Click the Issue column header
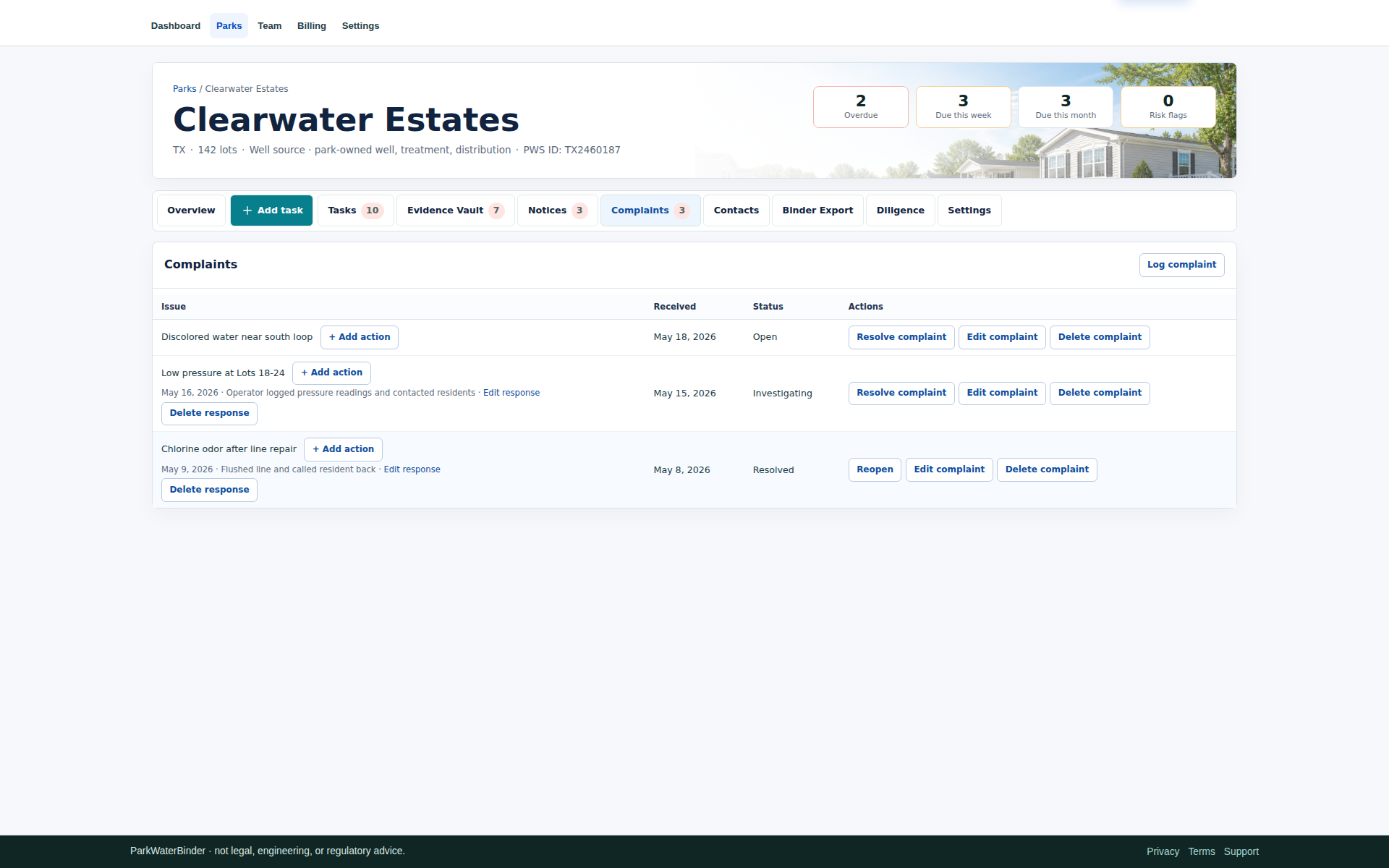This screenshot has width=1389, height=868. click(x=174, y=307)
